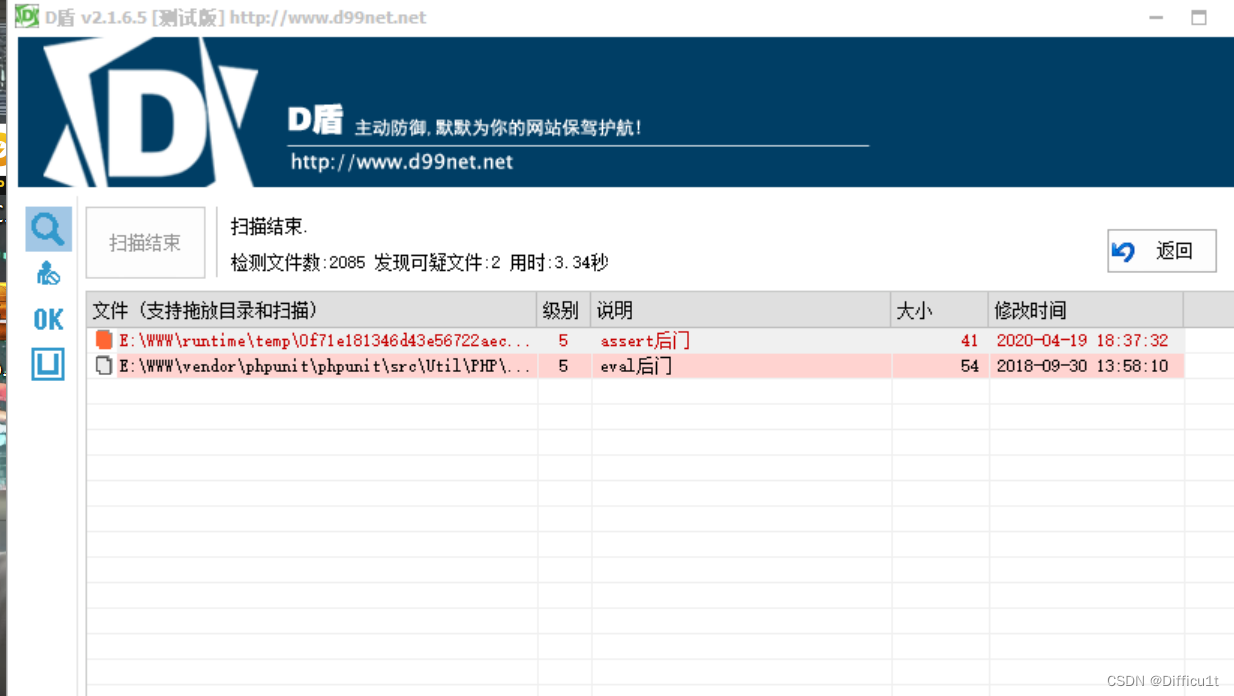
Task: Click the 扫描结束. status label
Action: [x=270, y=226]
